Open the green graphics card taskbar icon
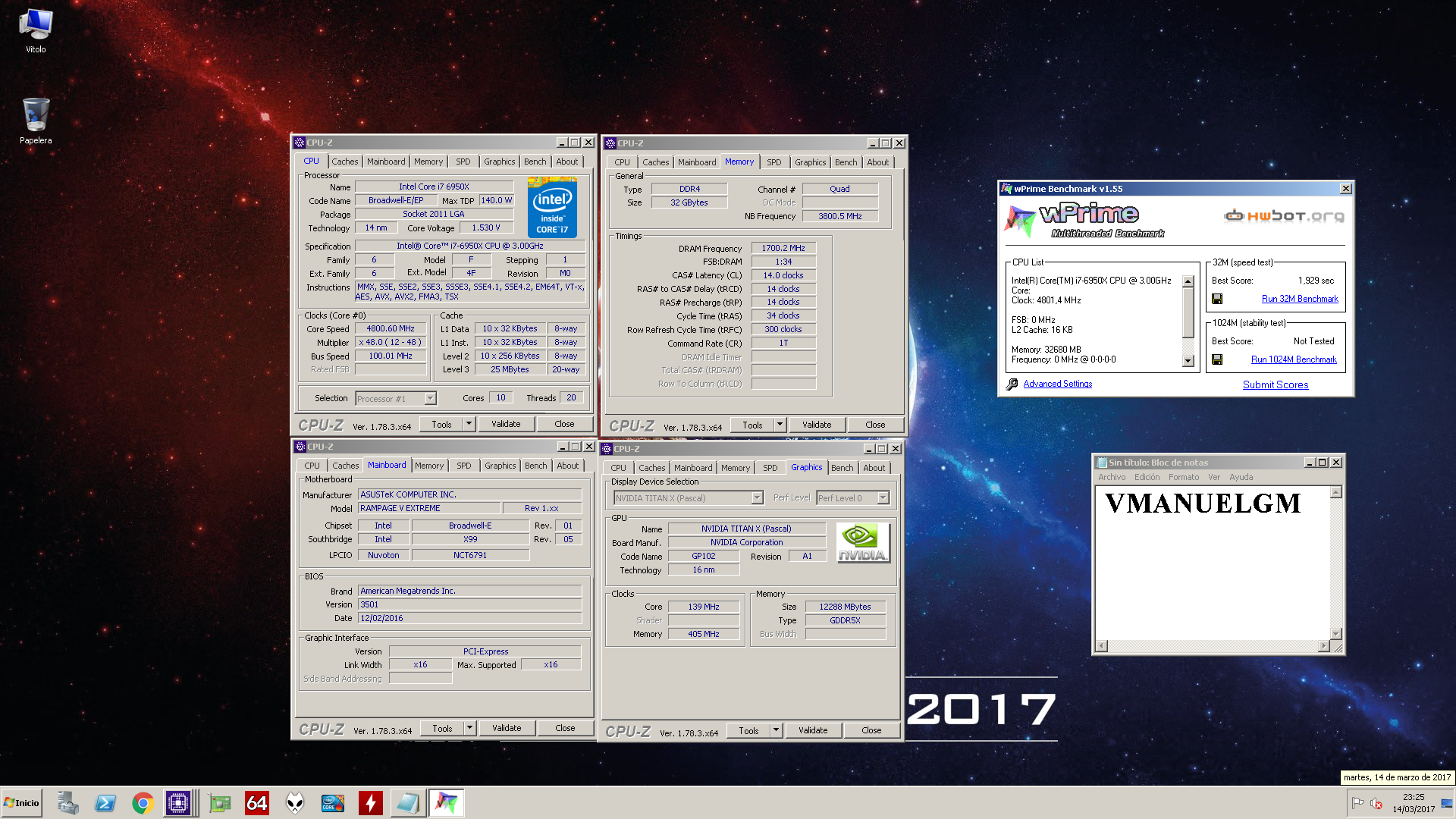The image size is (1456, 819). (x=220, y=803)
